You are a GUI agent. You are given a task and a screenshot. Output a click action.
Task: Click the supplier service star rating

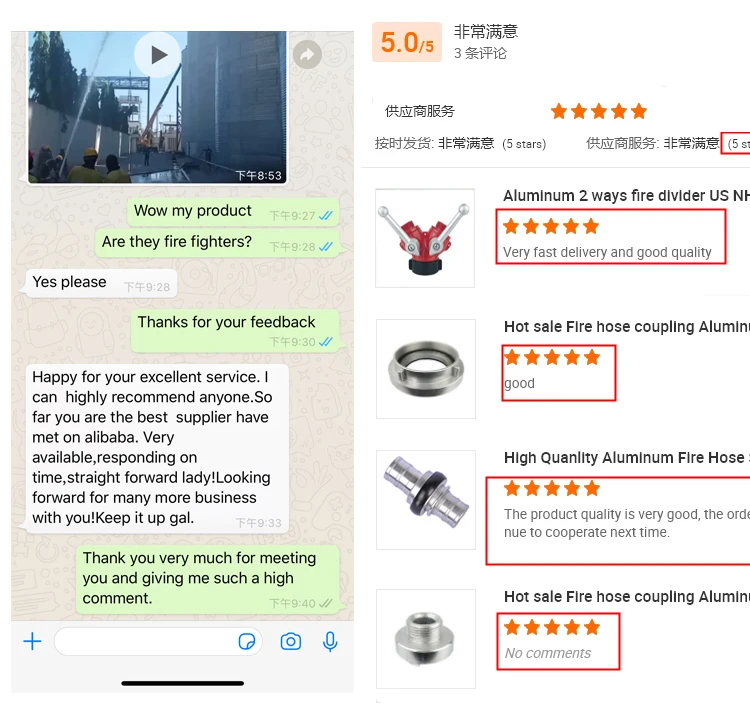[598, 111]
